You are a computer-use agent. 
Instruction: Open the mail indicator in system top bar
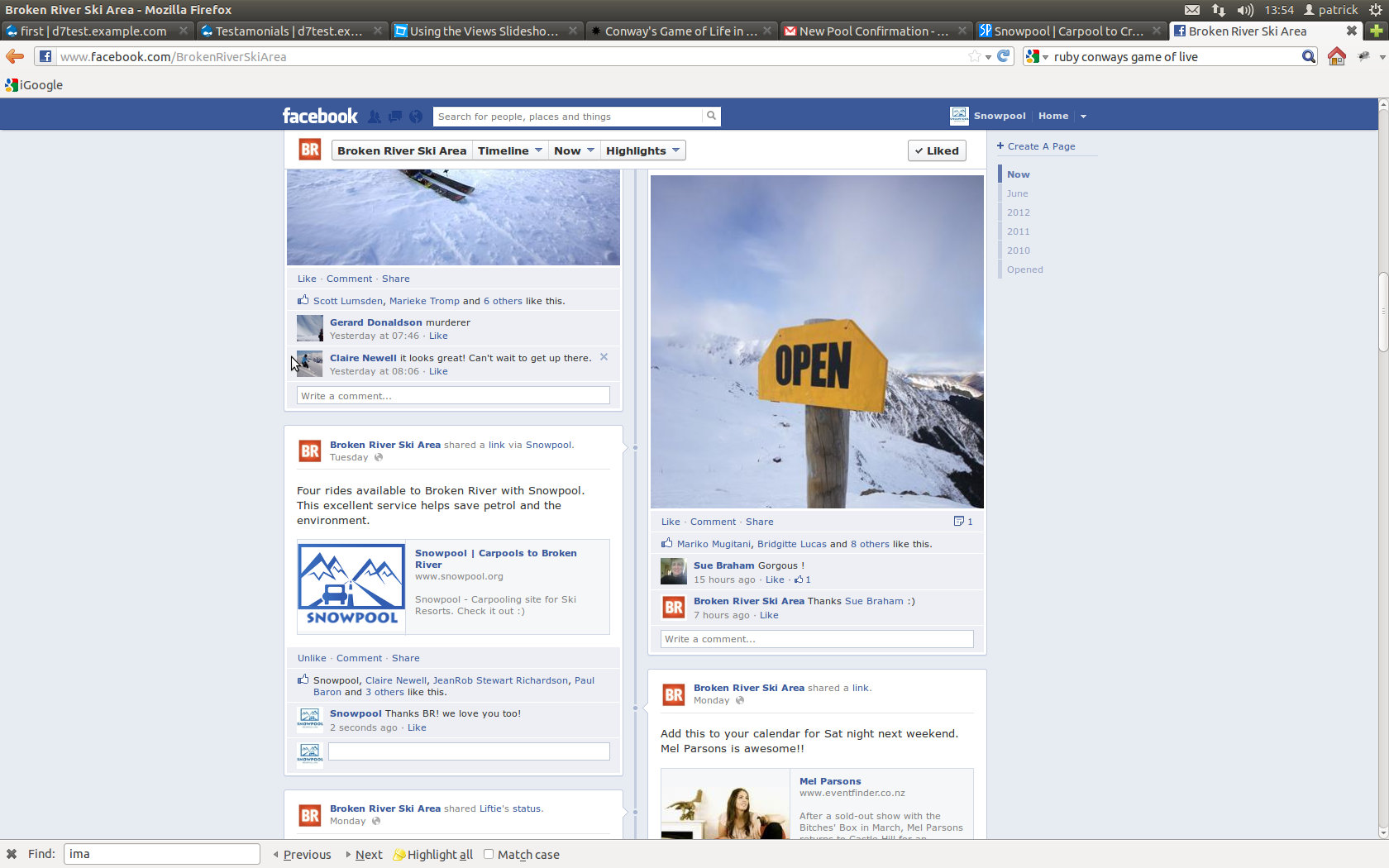point(1192,10)
